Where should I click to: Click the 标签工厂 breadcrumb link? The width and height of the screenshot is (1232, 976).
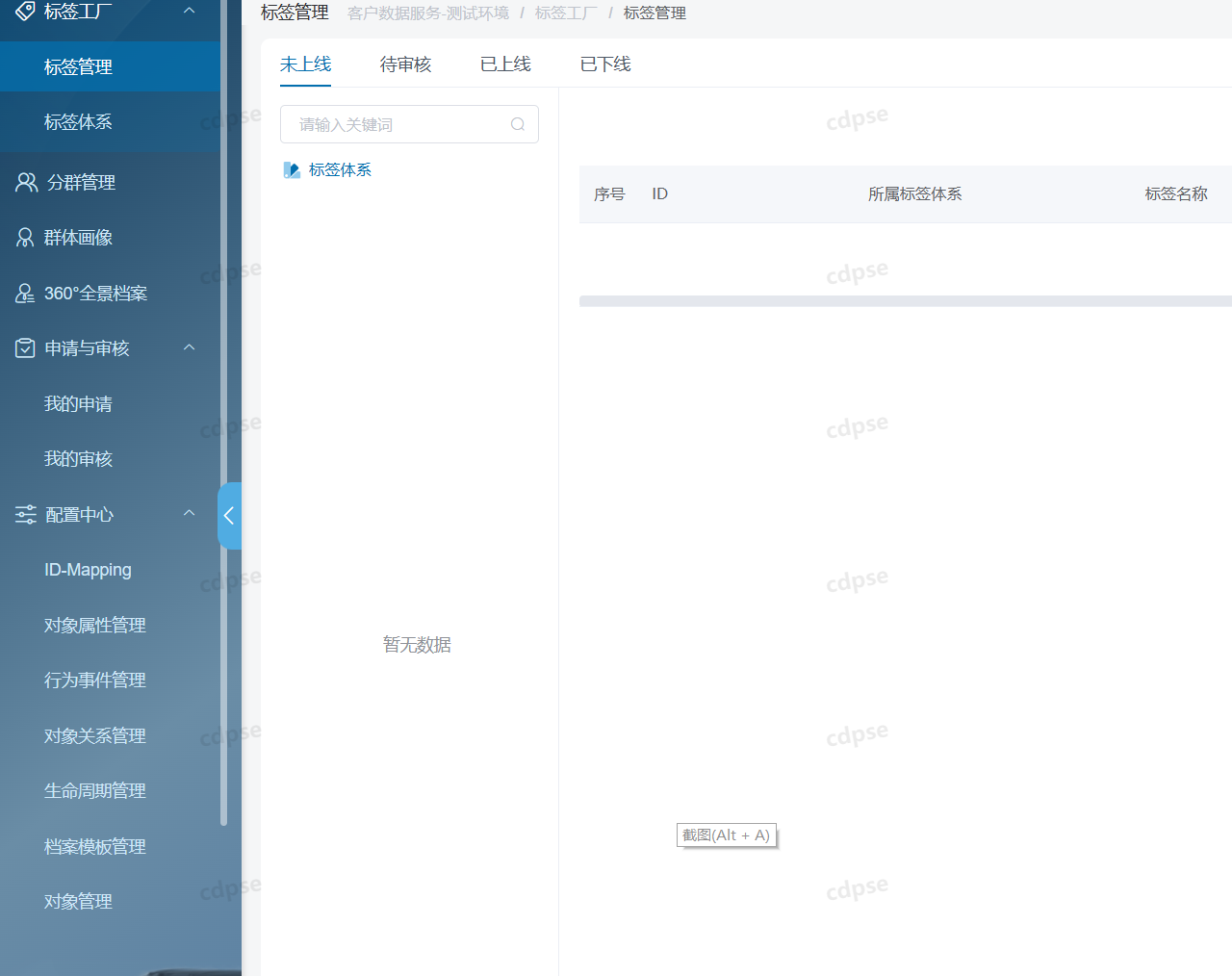[x=566, y=13]
